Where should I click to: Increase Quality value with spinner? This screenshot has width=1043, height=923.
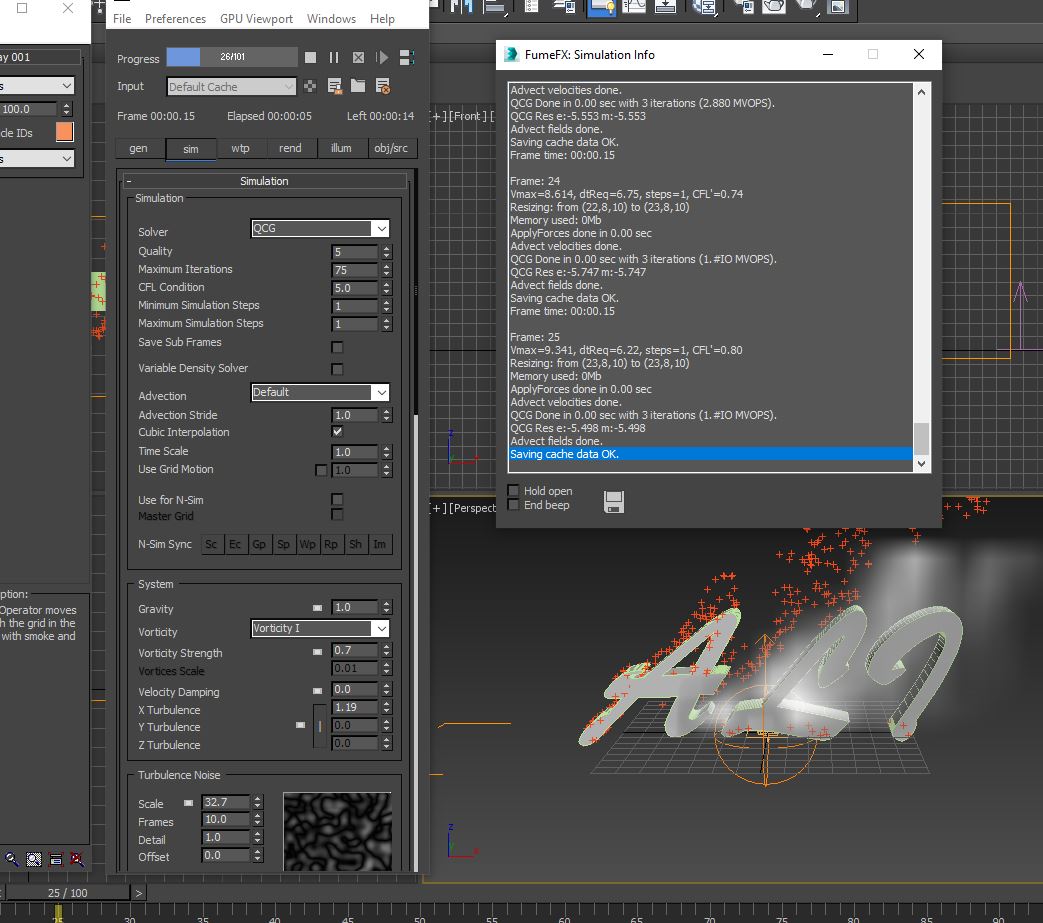coord(386,248)
